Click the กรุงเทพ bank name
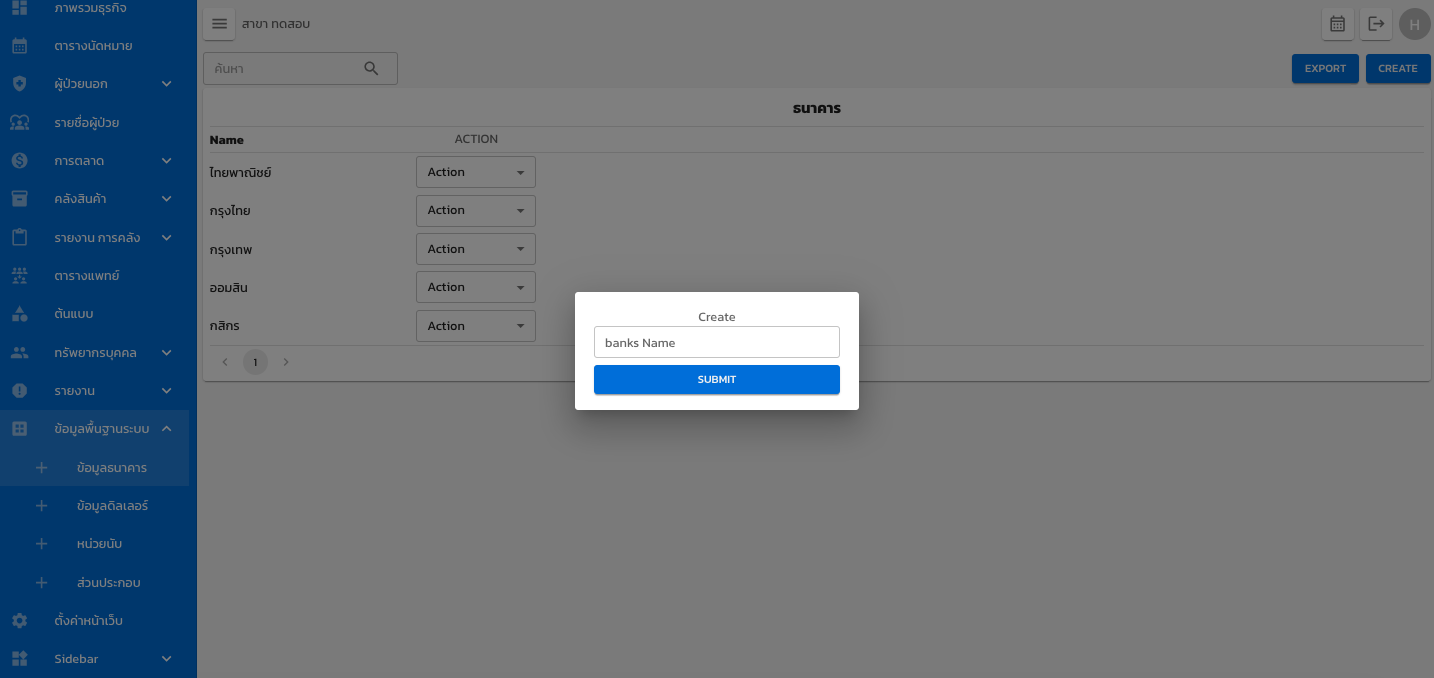This screenshot has height=678, width=1434. click(231, 249)
